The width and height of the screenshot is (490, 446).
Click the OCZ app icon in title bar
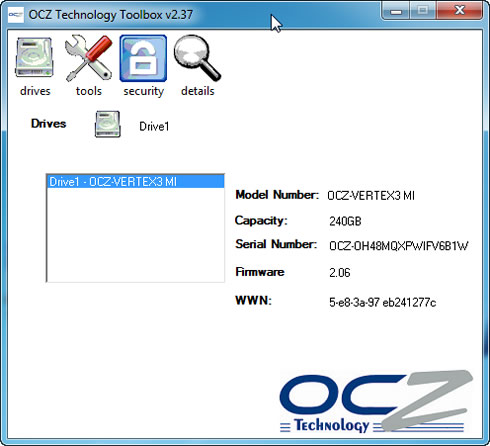(x=16, y=14)
